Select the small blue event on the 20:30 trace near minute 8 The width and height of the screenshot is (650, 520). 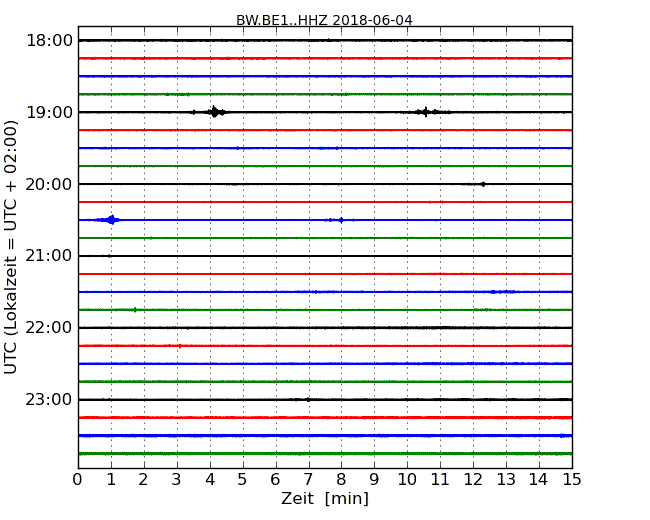coord(340,220)
